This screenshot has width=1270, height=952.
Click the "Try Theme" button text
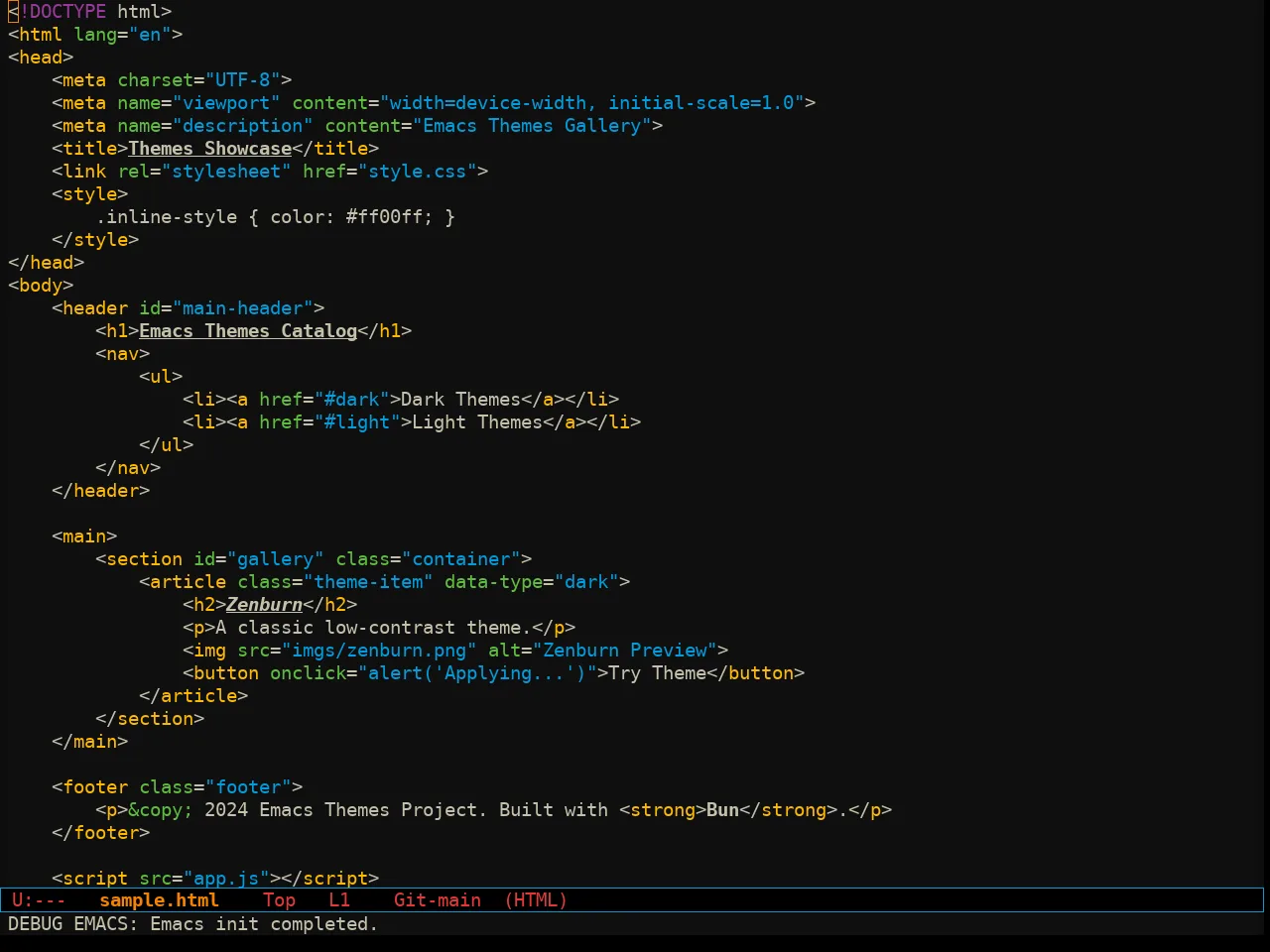pos(658,673)
